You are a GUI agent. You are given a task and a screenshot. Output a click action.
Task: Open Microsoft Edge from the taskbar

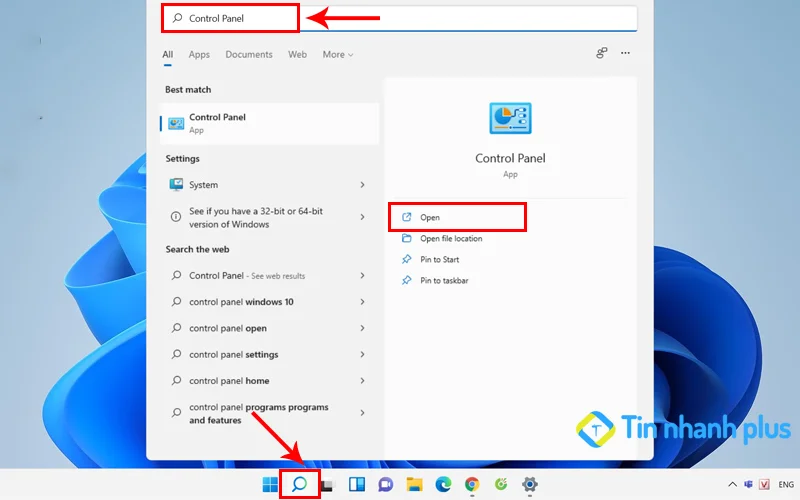[443, 485]
